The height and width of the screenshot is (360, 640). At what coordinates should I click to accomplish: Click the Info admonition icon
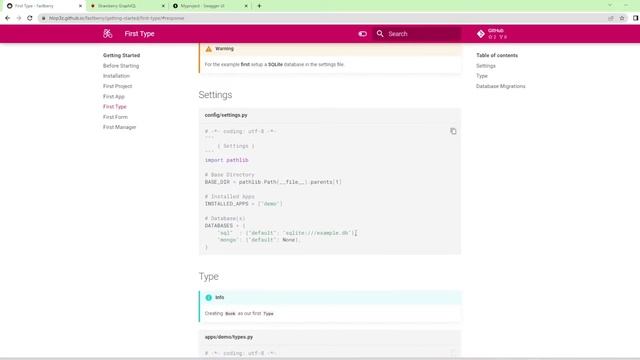(209, 297)
